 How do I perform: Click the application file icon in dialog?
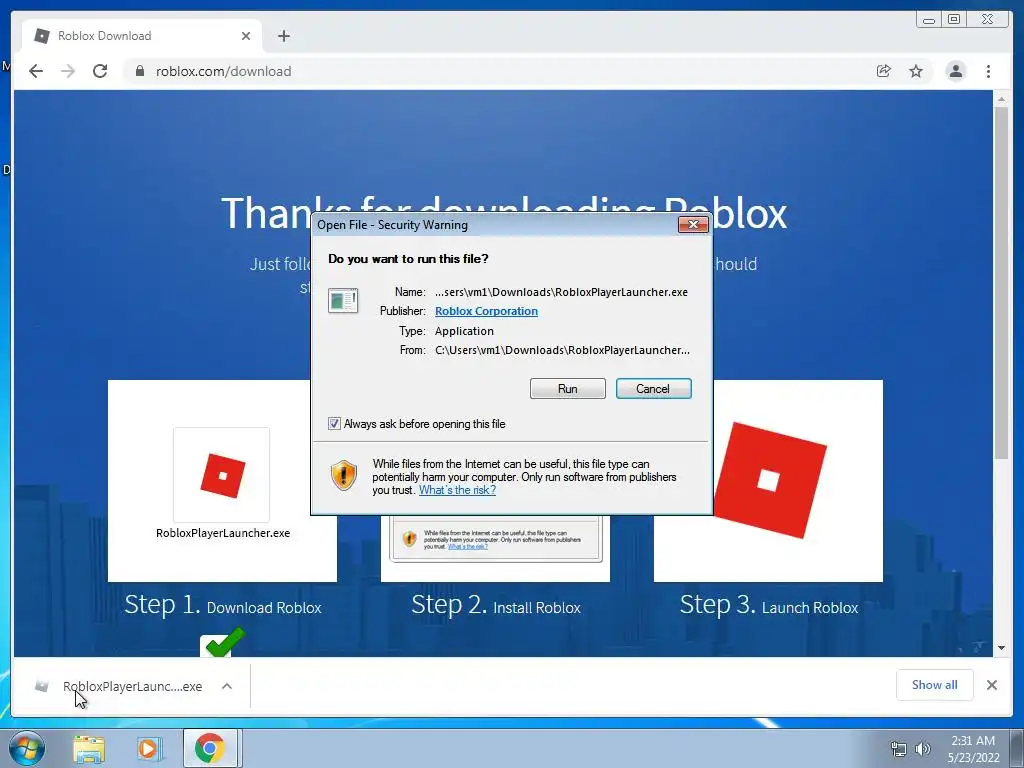tap(343, 301)
